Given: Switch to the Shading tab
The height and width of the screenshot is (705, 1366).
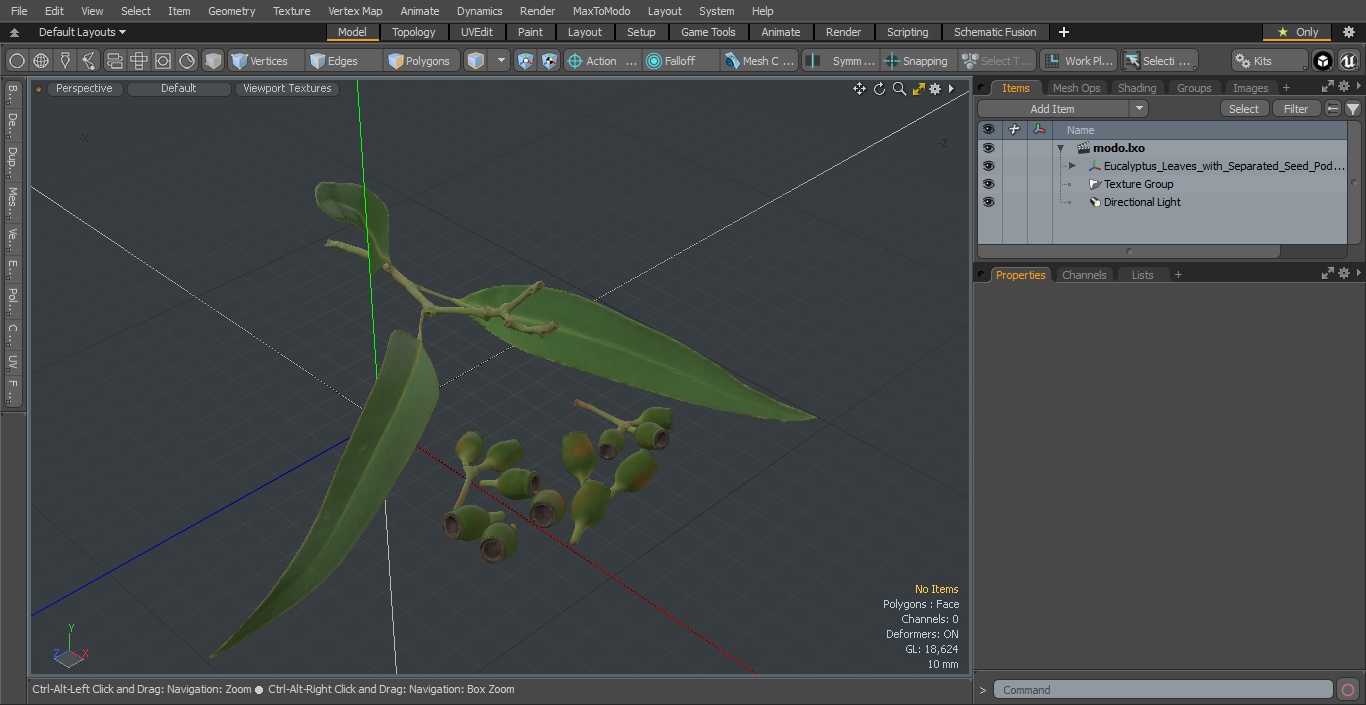Looking at the screenshot, I should pyautogui.click(x=1137, y=88).
